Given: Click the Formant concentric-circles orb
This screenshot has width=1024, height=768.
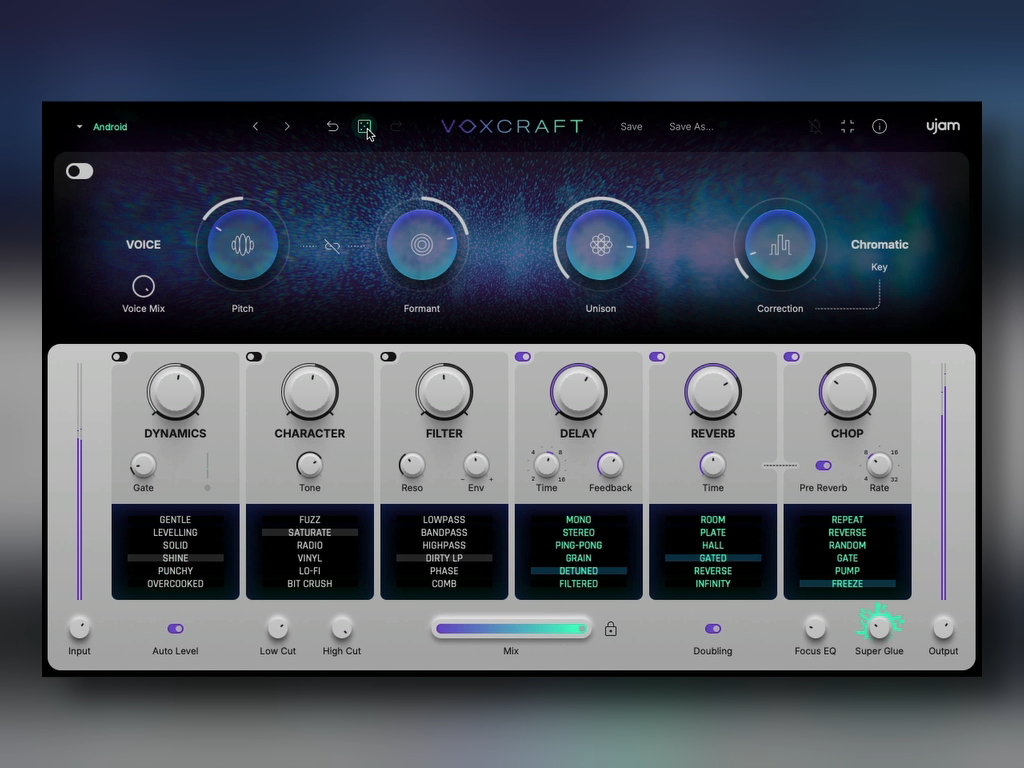Looking at the screenshot, I should 422,245.
